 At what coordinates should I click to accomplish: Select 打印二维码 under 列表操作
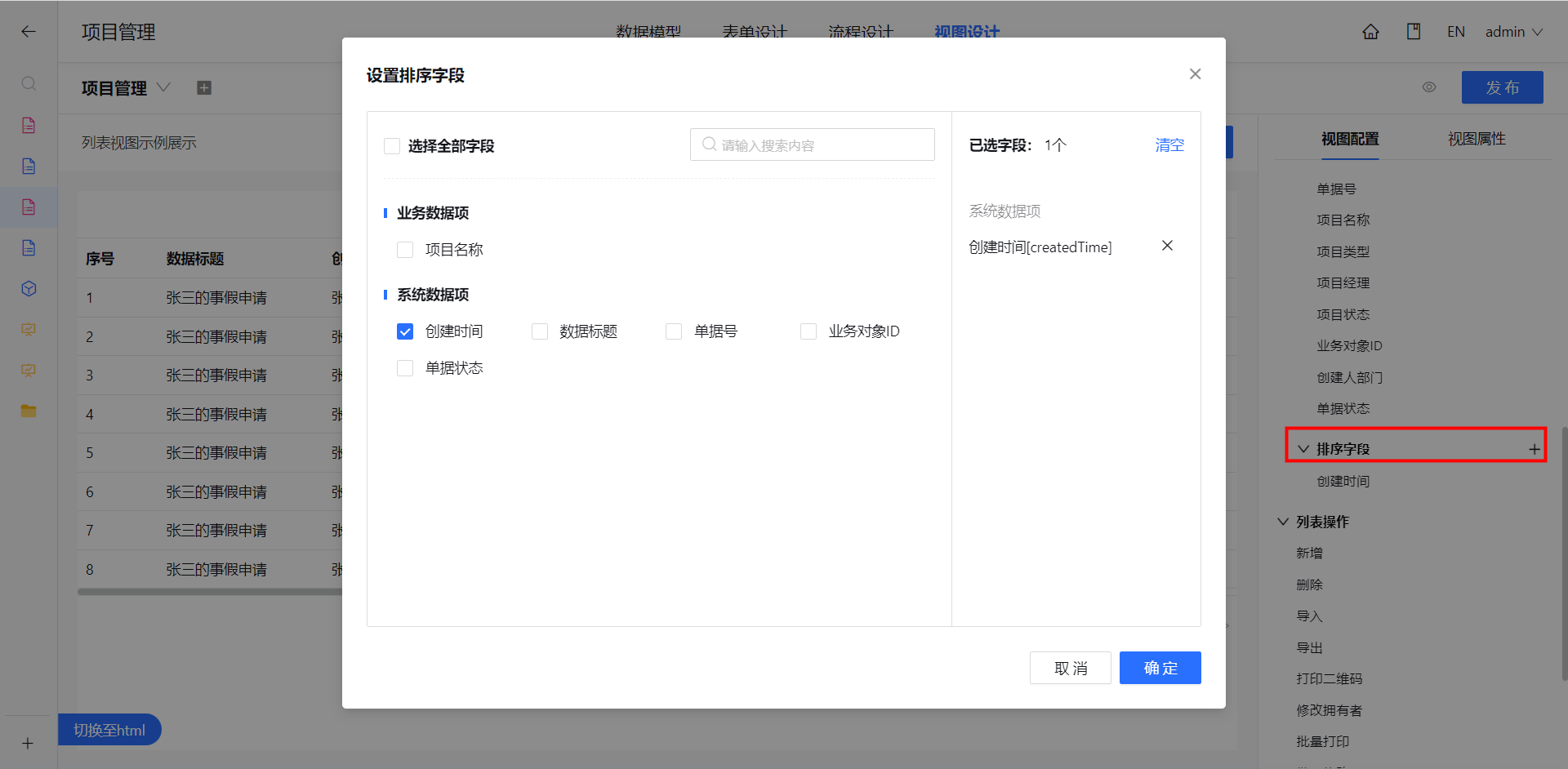click(1329, 678)
